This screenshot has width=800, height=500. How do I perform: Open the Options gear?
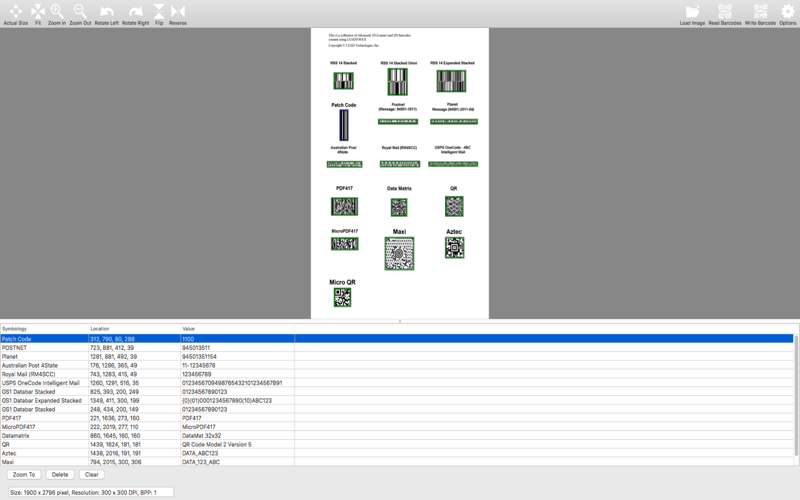tap(788, 14)
